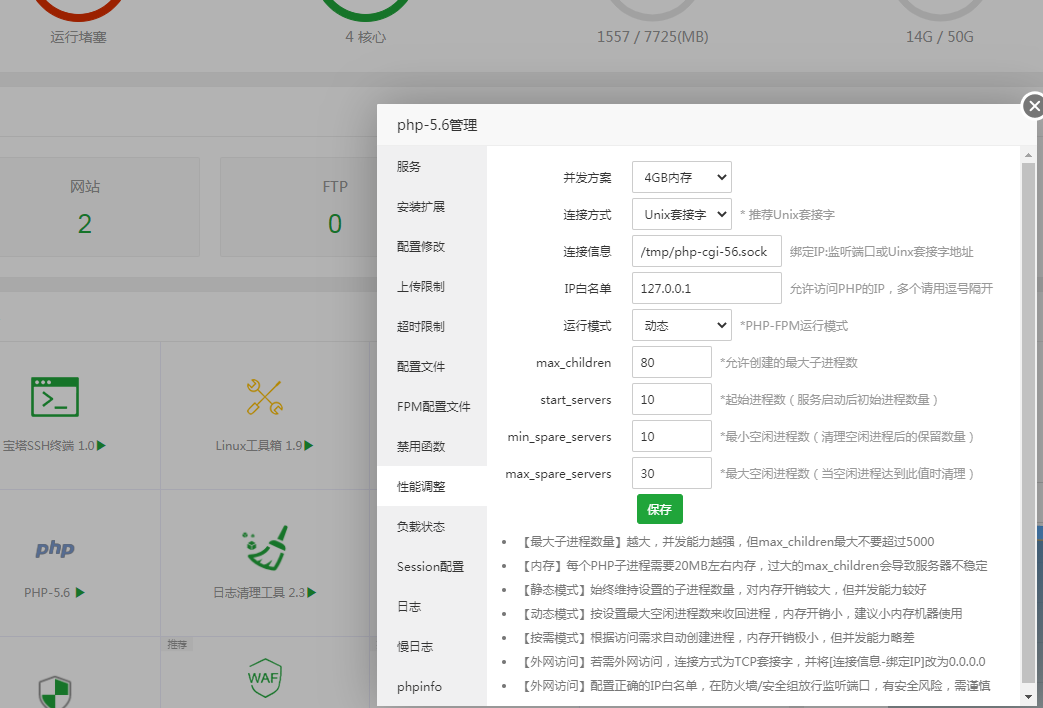Click the *PHP-FPM运行模式 hint text
This screenshot has height=708, width=1043.
pyautogui.click(x=794, y=326)
